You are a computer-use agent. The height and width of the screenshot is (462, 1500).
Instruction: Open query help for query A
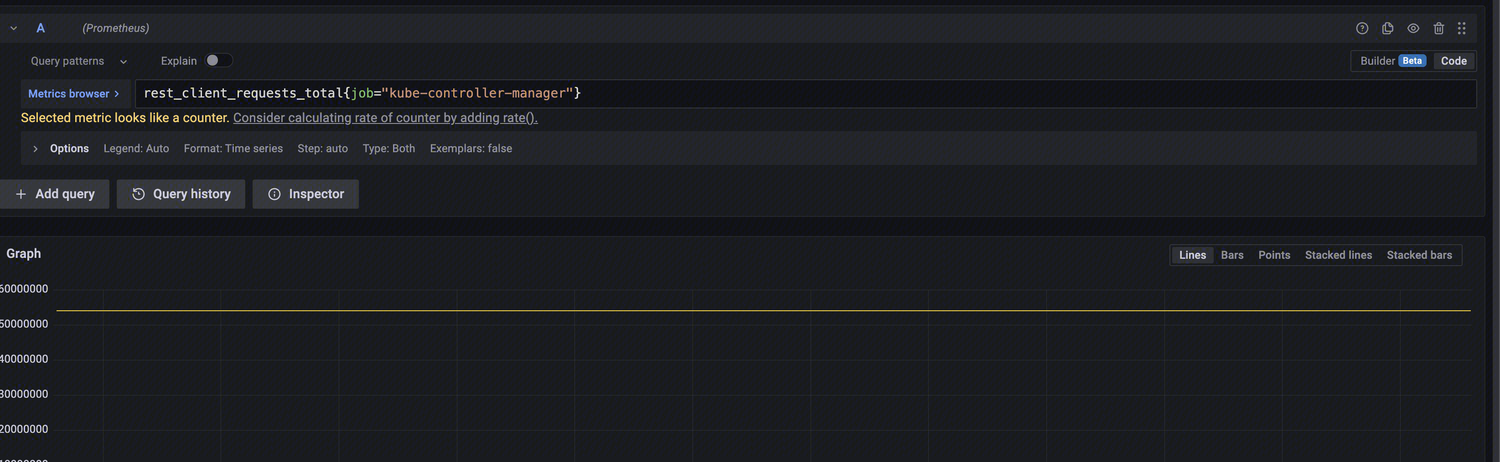pos(1362,29)
